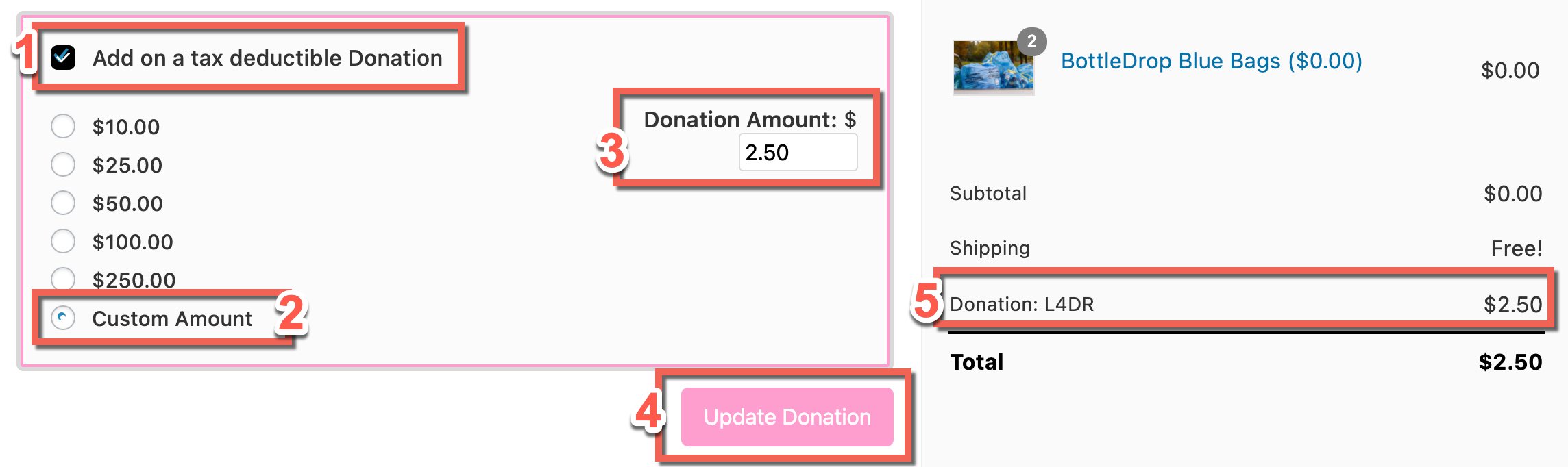The height and width of the screenshot is (467, 1568).
Task: Pick the $100.00 donation option
Action: tap(64, 242)
